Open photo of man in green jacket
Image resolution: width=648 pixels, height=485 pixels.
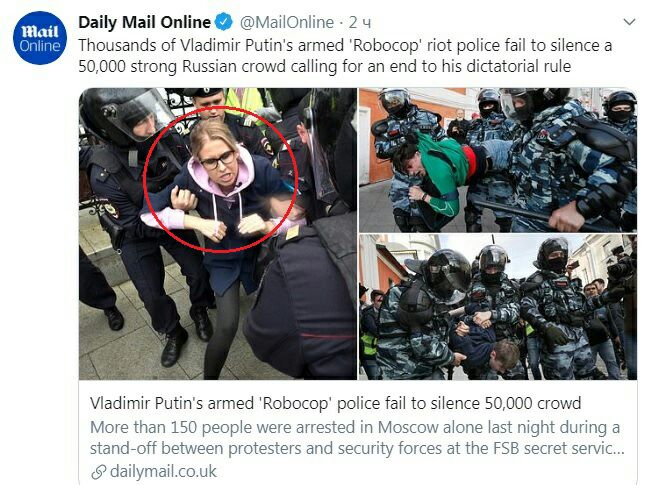[498, 160]
